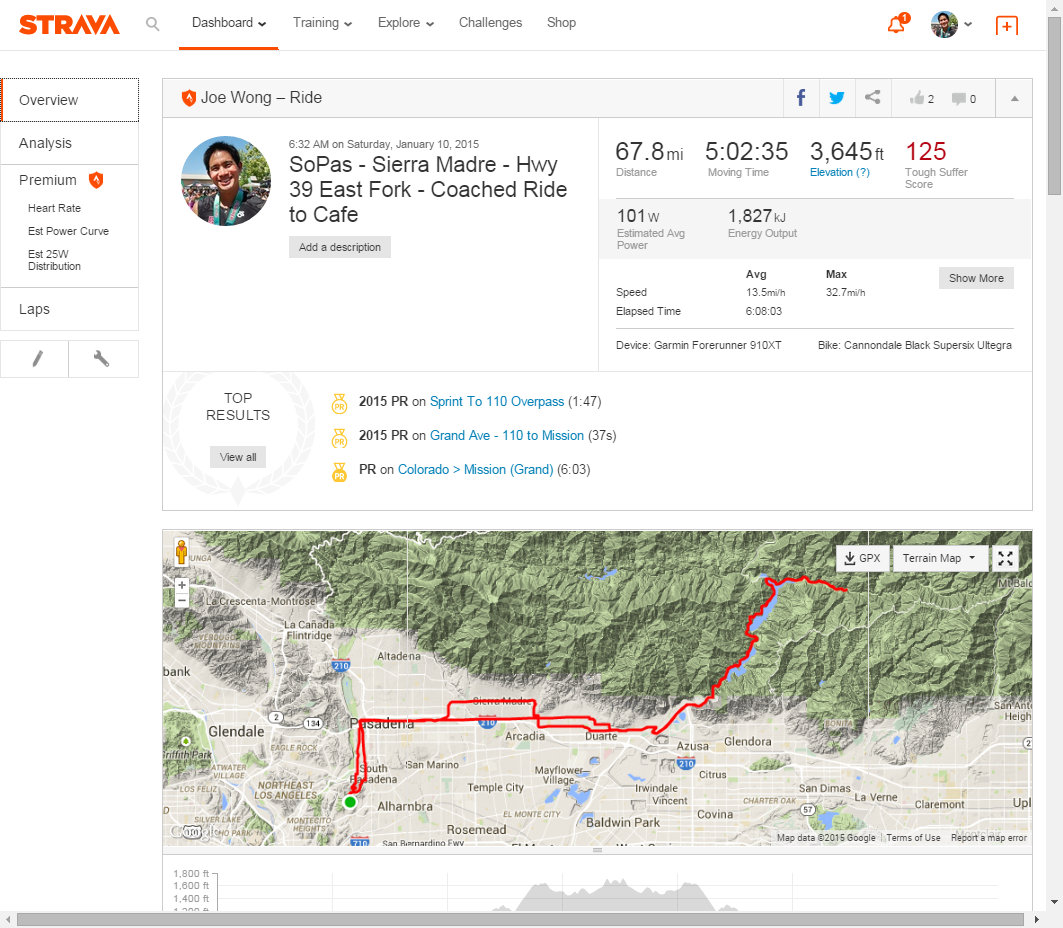Open the notifications bell

click(x=896, y=25)
